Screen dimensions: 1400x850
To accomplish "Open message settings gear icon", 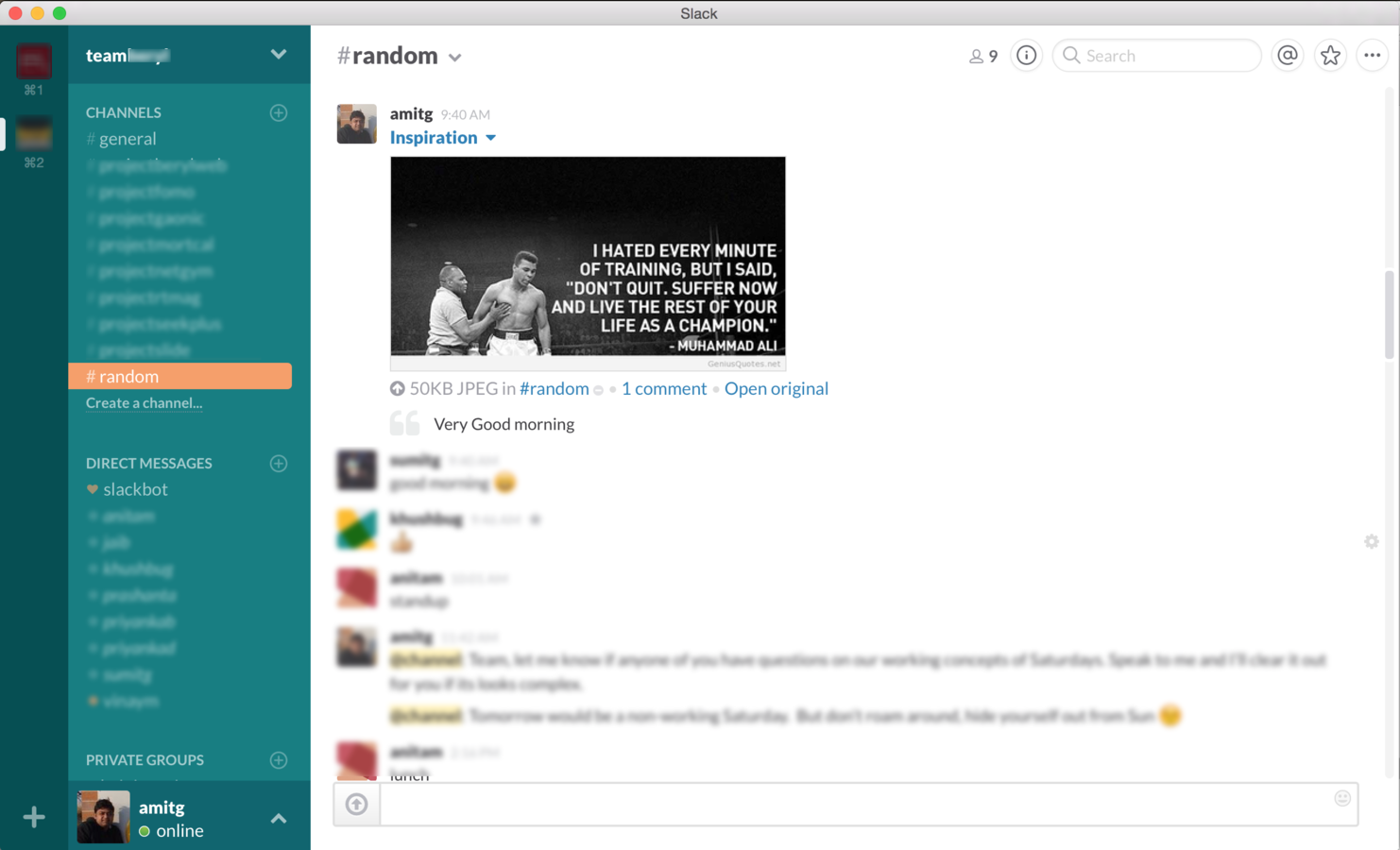I will click(x=1372, y=541).
